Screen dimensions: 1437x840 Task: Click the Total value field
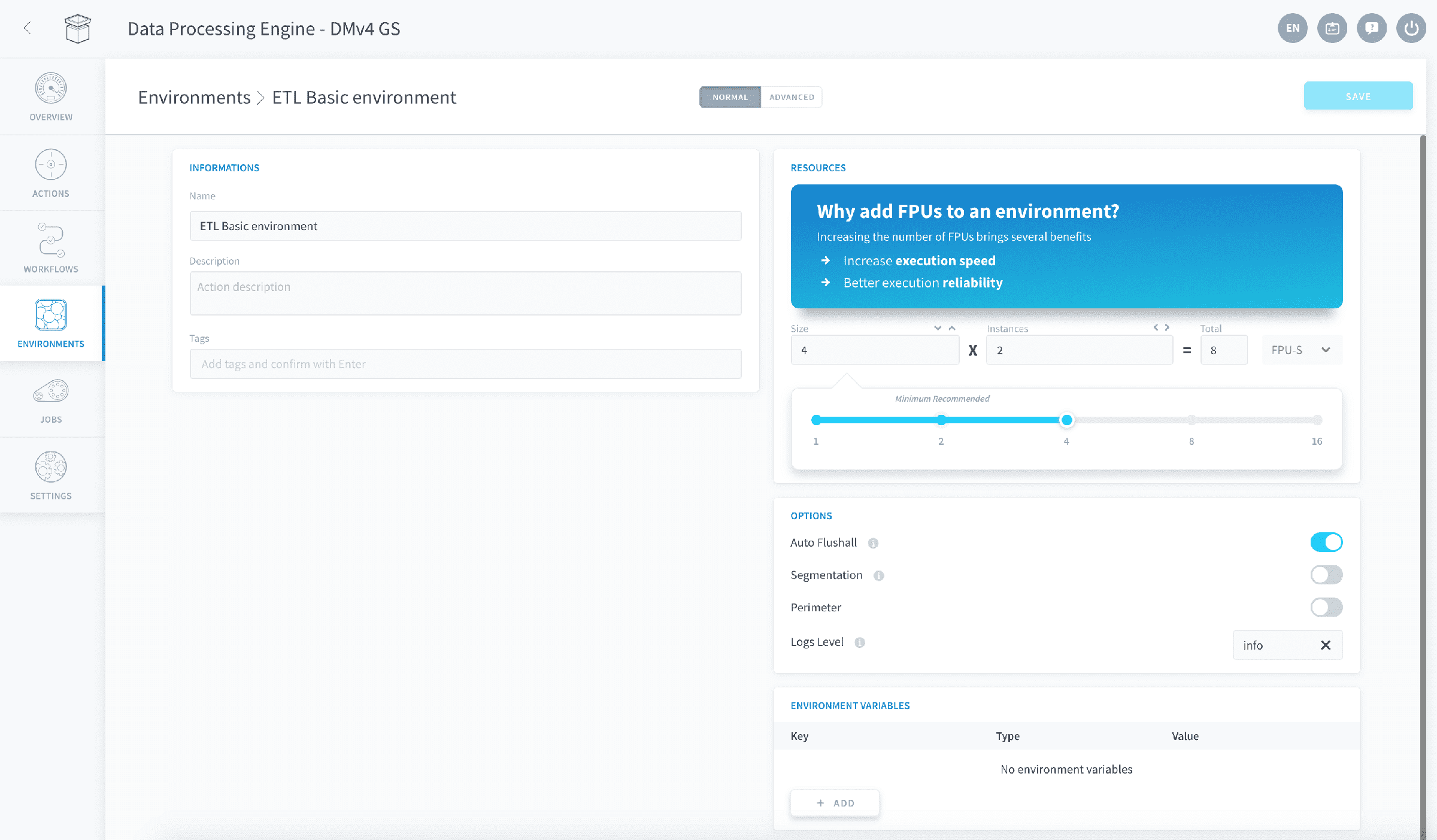pos(1224,350)
